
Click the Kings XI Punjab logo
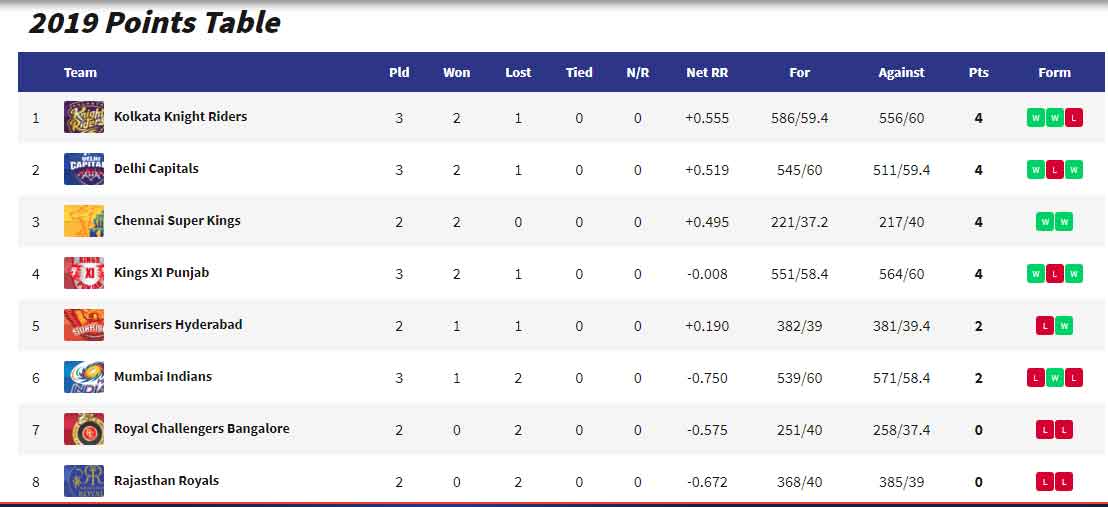pos(84,273)
